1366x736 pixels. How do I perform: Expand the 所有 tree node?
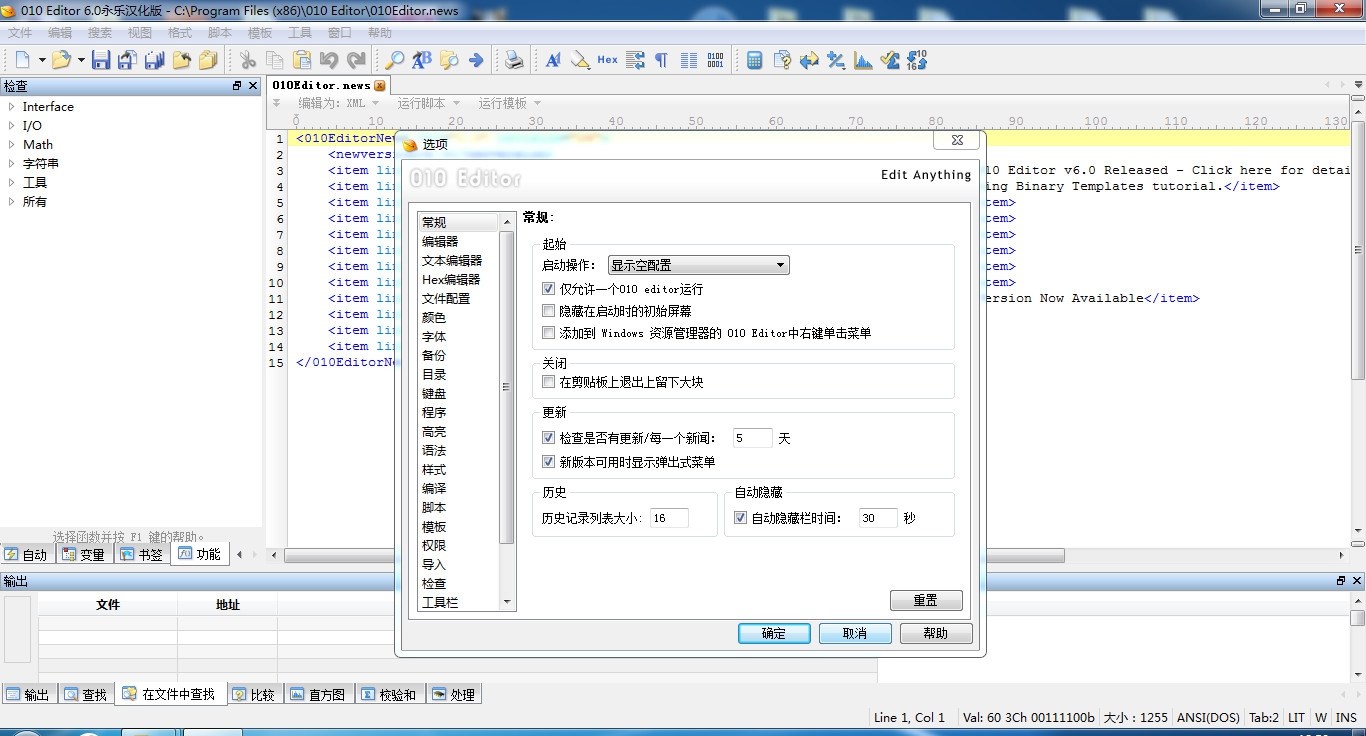click(x=11, y=202)
